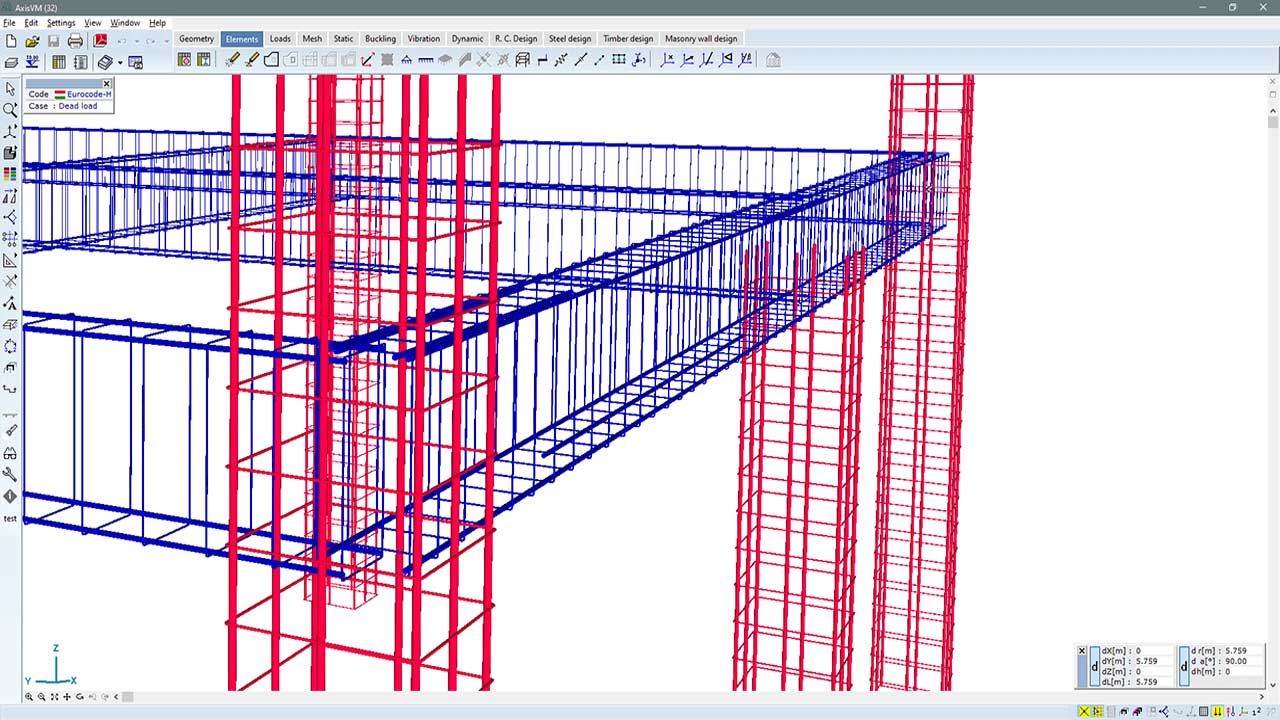1280x720 pixels.
Task: Open the dropdown arrow next to layers icon
Action: 120,62
